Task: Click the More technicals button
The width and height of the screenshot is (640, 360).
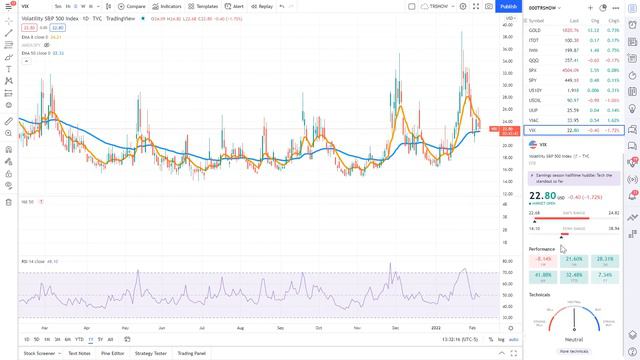Action: coord(574,351)
